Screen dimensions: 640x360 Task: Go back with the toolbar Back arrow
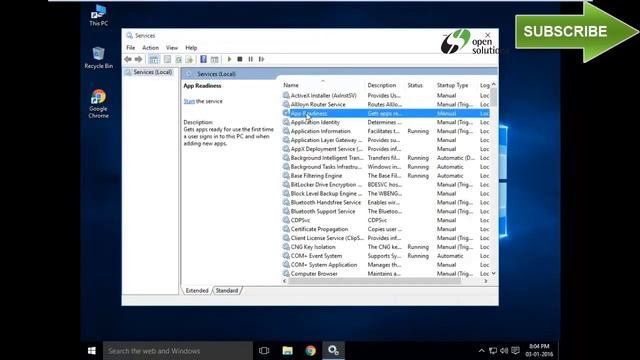[x=128, y=59]
